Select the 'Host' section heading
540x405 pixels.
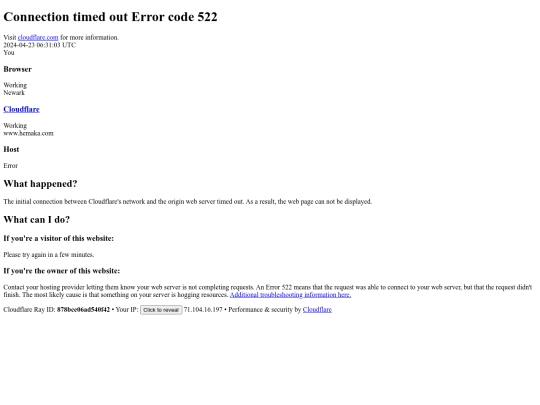click(x=11, y=149)
